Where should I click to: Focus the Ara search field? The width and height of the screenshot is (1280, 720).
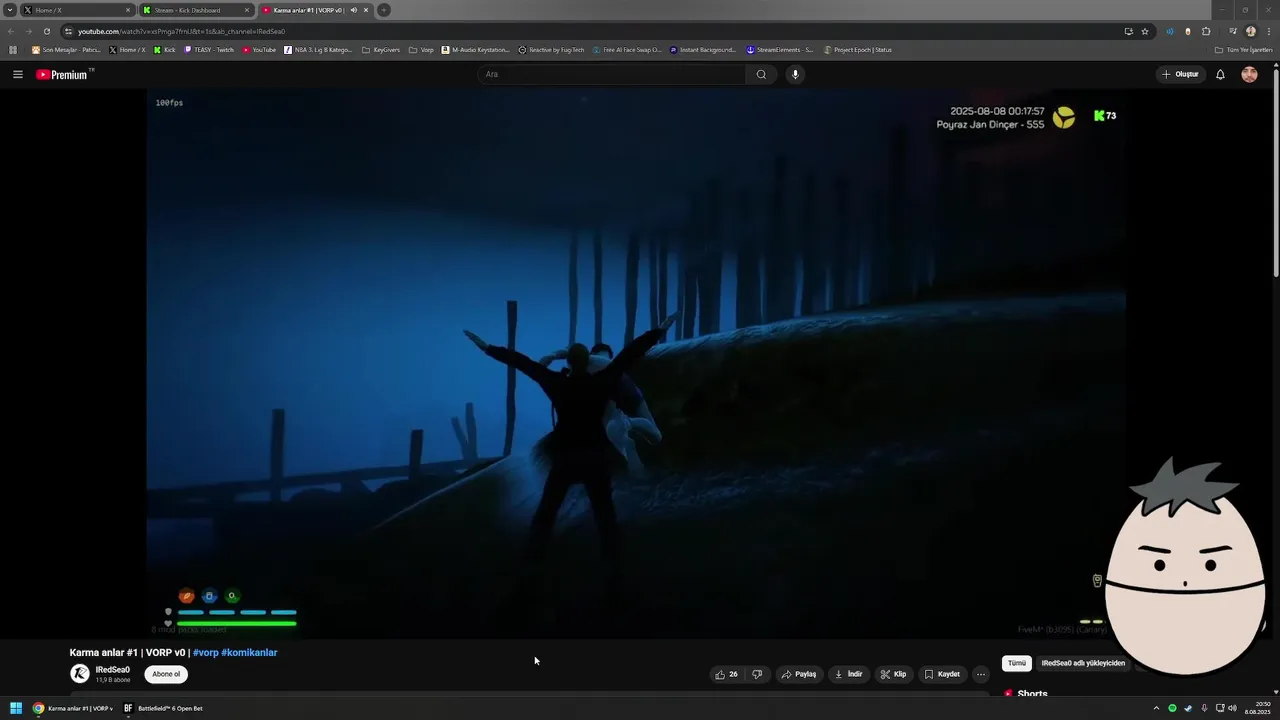(612, 74)
